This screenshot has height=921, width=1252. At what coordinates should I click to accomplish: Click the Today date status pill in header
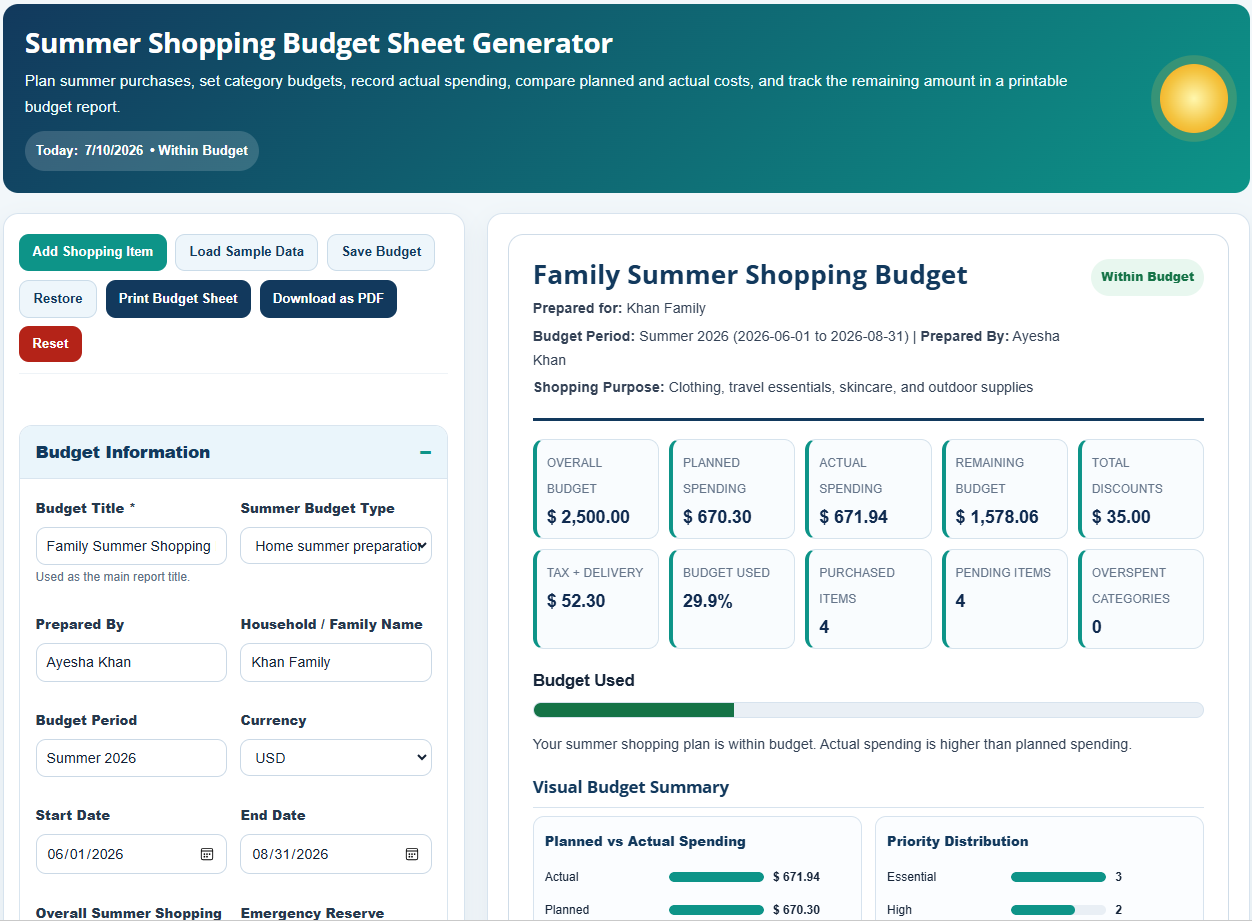(142, 151)
